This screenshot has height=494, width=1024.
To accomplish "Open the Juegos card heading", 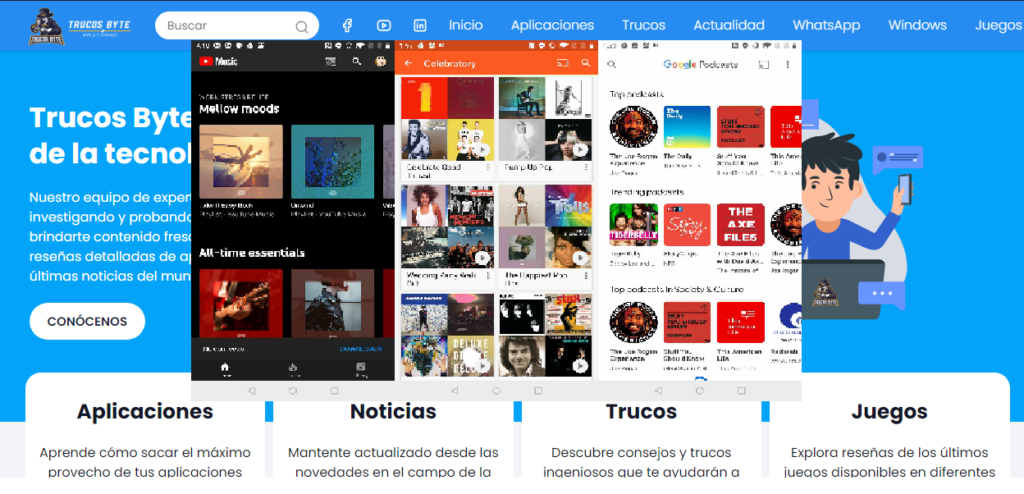I will point(889,412).
